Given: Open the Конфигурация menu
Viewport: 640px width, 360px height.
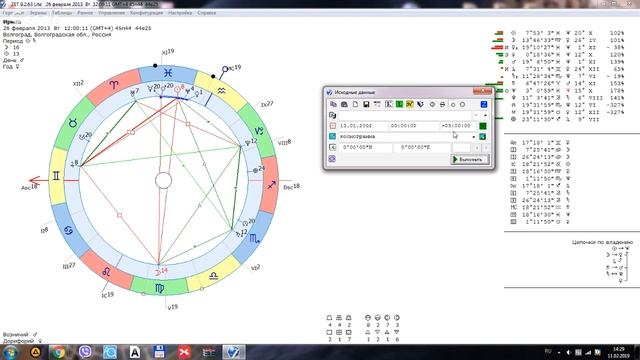Looking at the screenshot, I should coord(147,13).
